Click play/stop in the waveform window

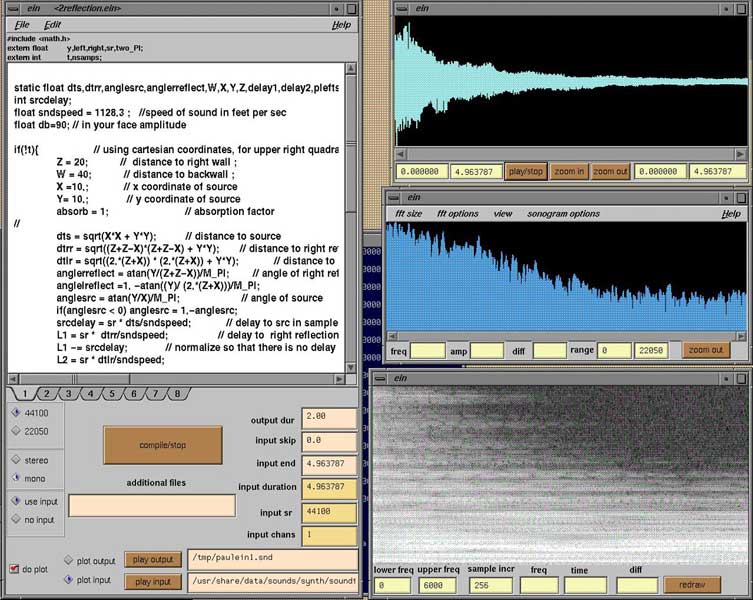point(524,172)
